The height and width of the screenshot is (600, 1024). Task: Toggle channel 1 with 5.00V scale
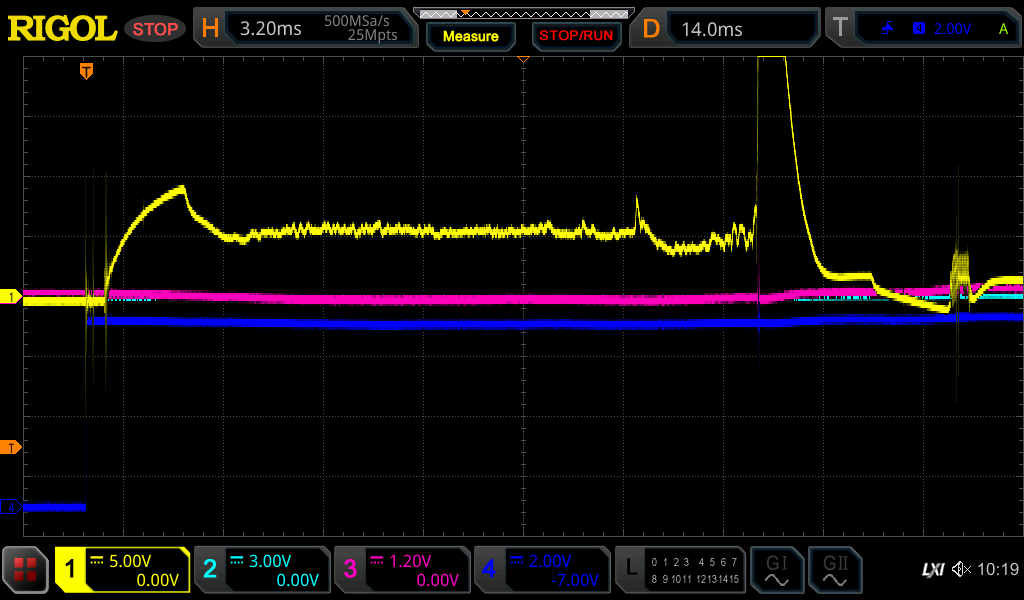point(123,570)
